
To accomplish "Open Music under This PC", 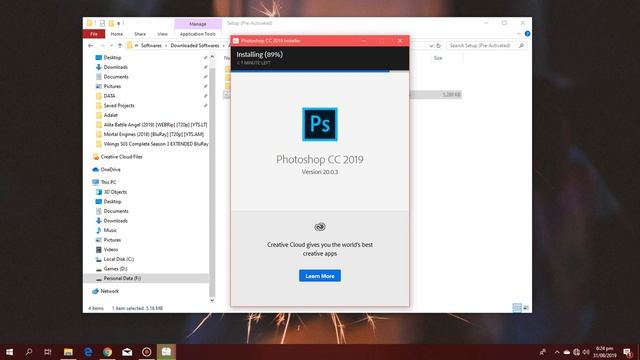I will (110, 230).
